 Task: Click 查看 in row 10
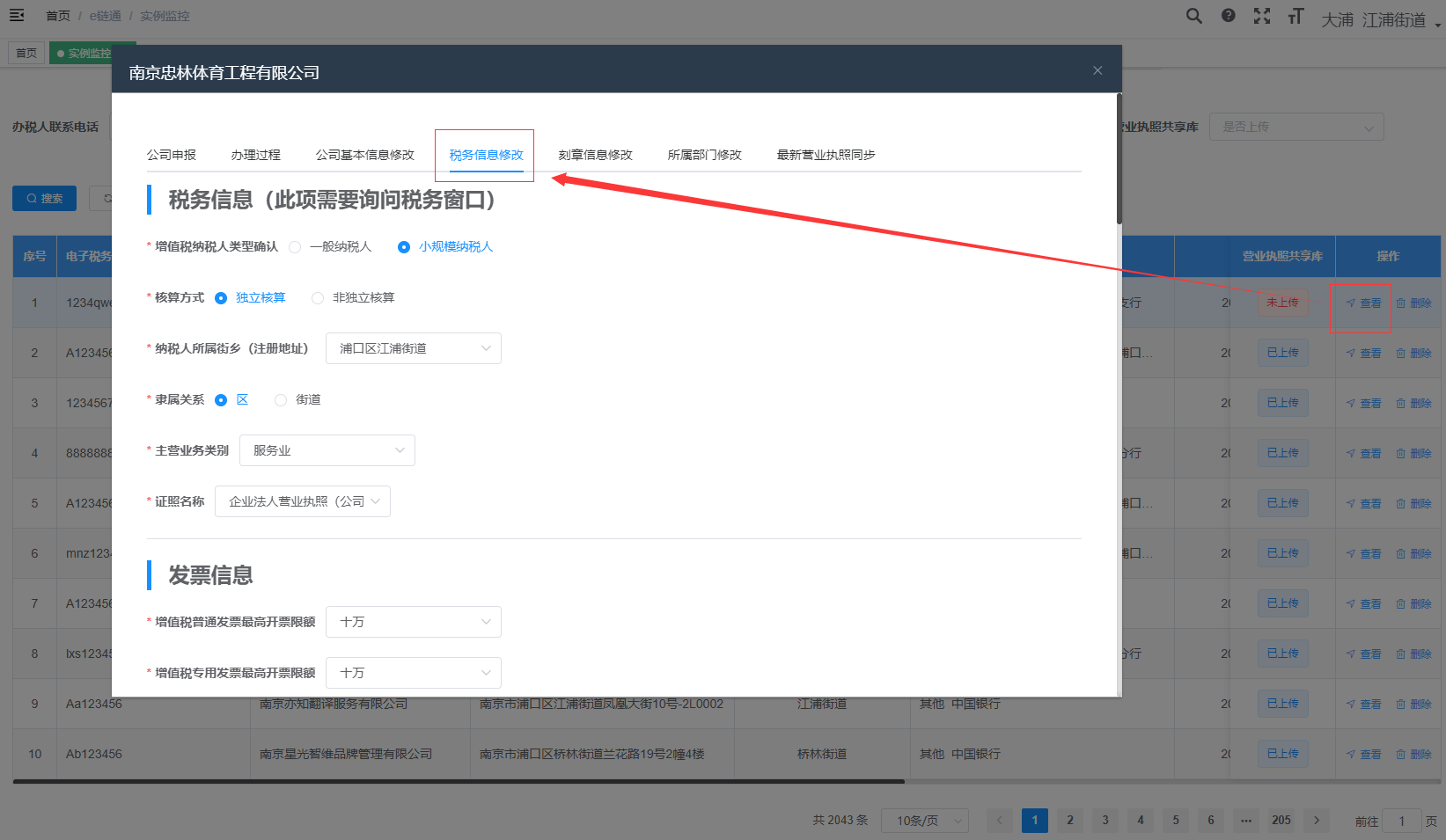point(1363,754)
